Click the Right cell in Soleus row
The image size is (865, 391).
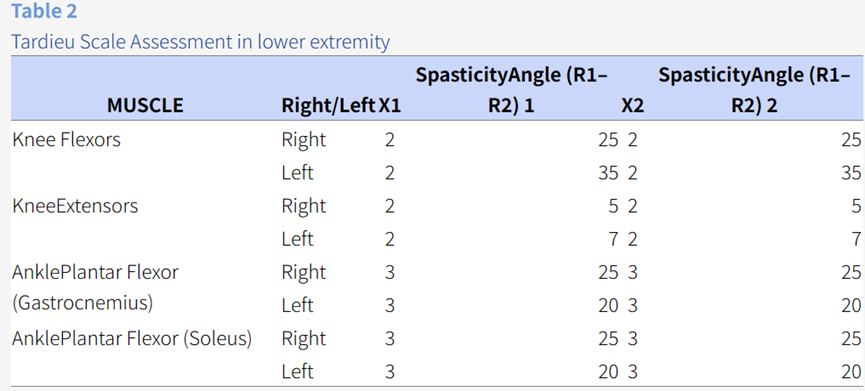click(x=304, y=338)
